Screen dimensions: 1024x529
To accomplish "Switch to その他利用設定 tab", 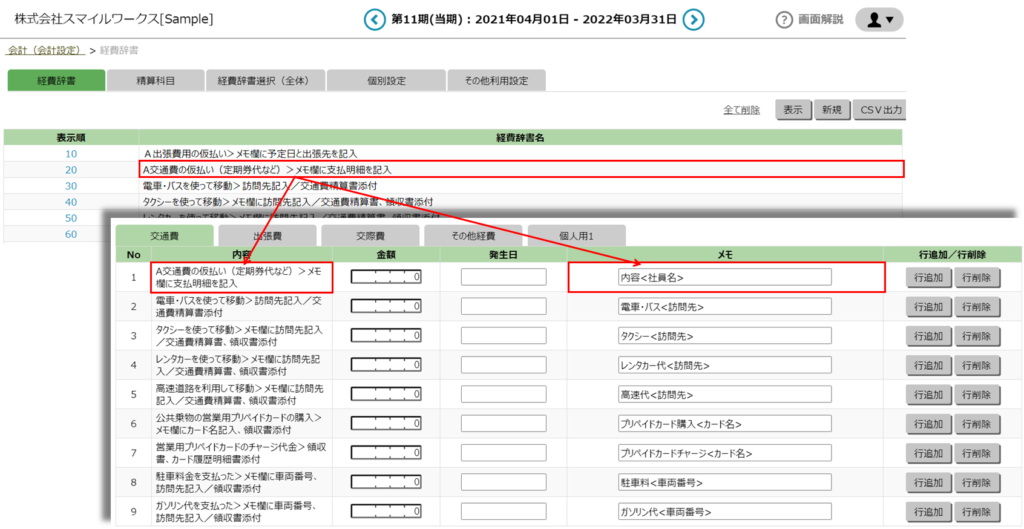I will coord(496,80).
